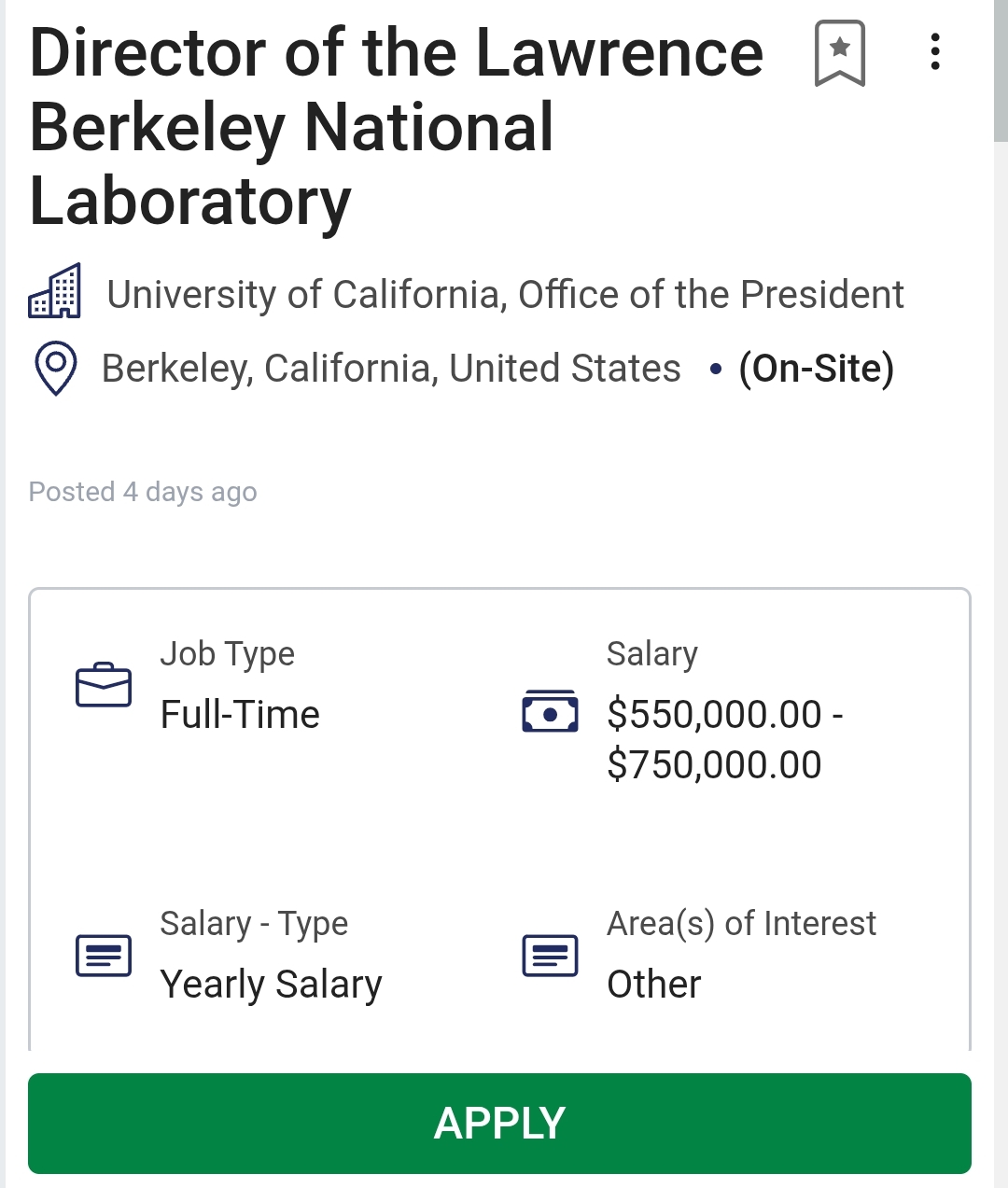1008x1188 pixels.
Task: Click the money Salary icon
Action: (x=550, y=713)
